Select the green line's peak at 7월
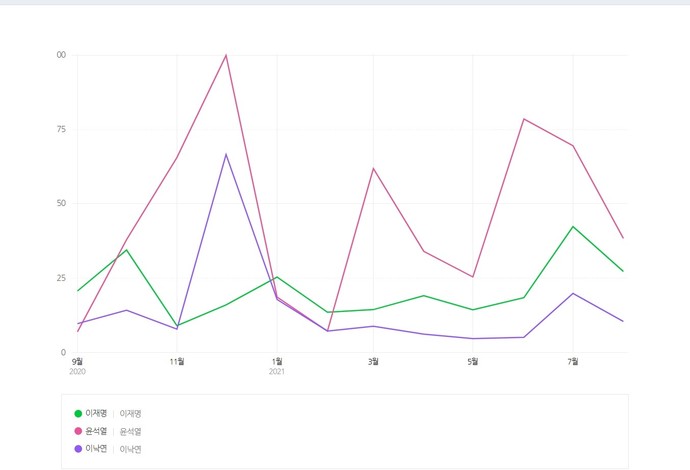690x470 pixels. click(573, 226)
